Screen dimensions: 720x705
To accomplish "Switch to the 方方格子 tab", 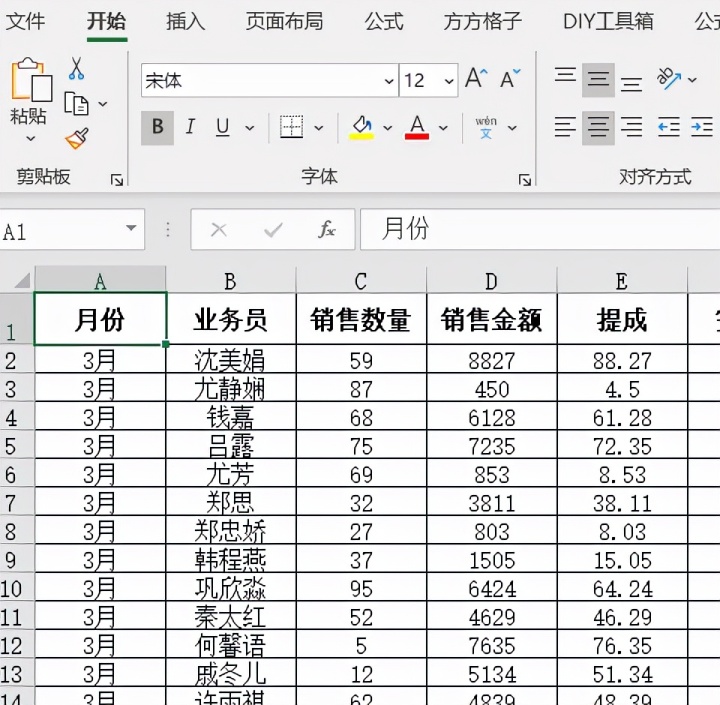I will tap(483, 21).
